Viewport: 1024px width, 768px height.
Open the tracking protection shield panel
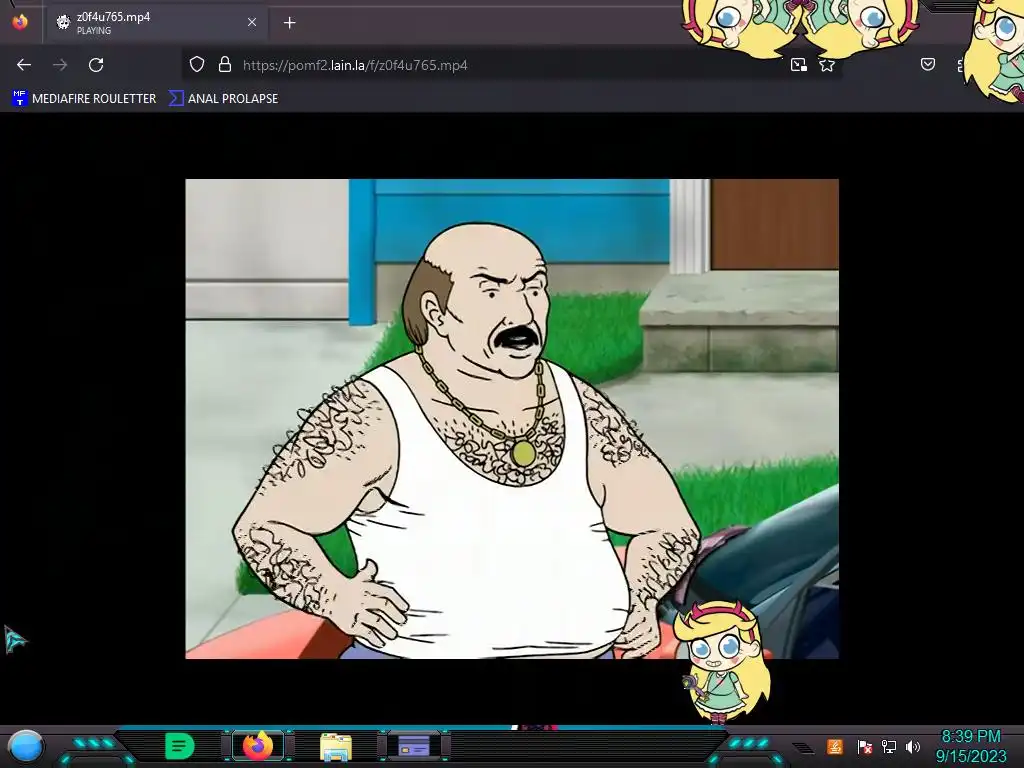click(x=197, y=65)
